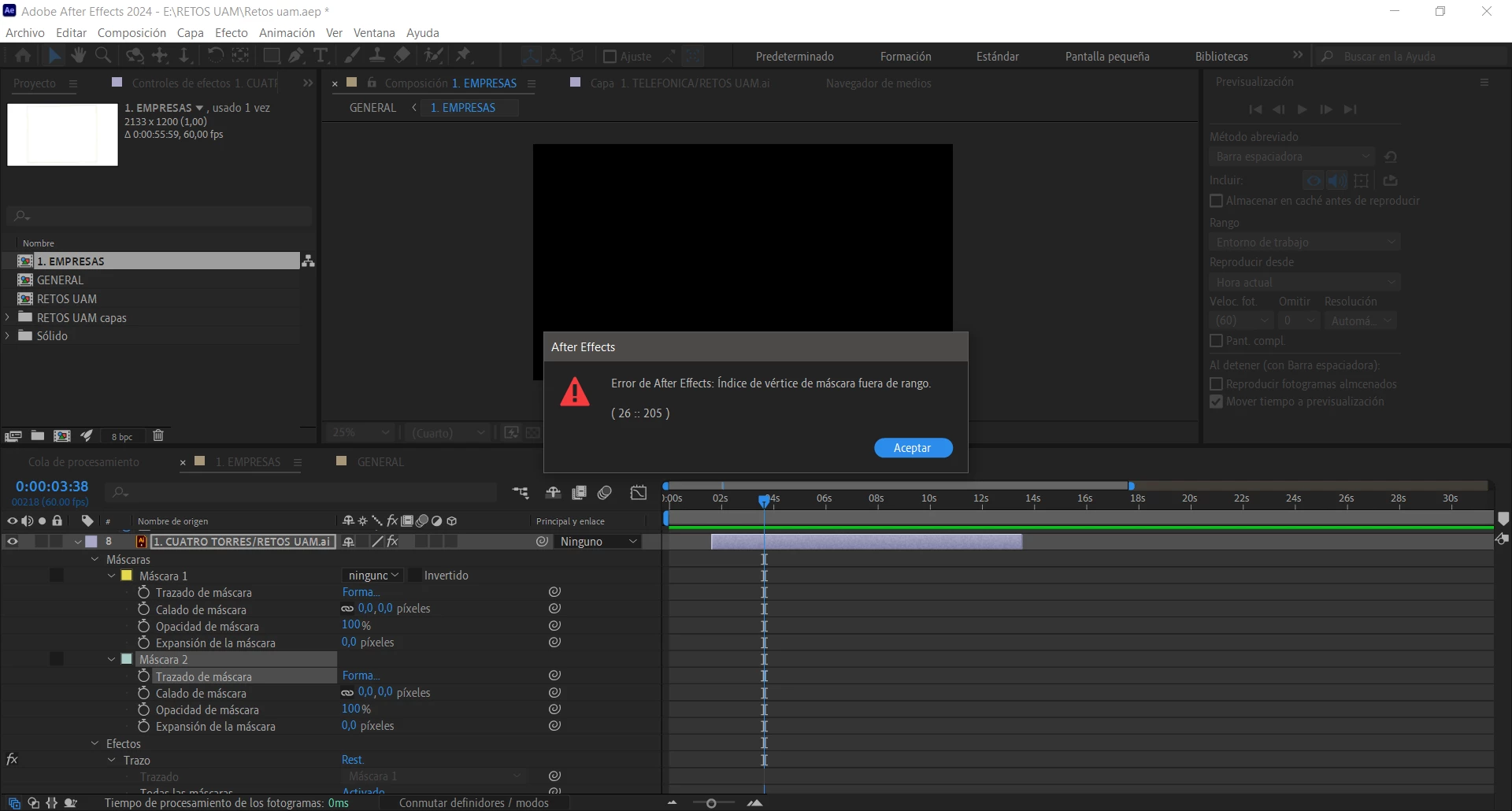Click the Home icon in toolbar

point(23,55)
